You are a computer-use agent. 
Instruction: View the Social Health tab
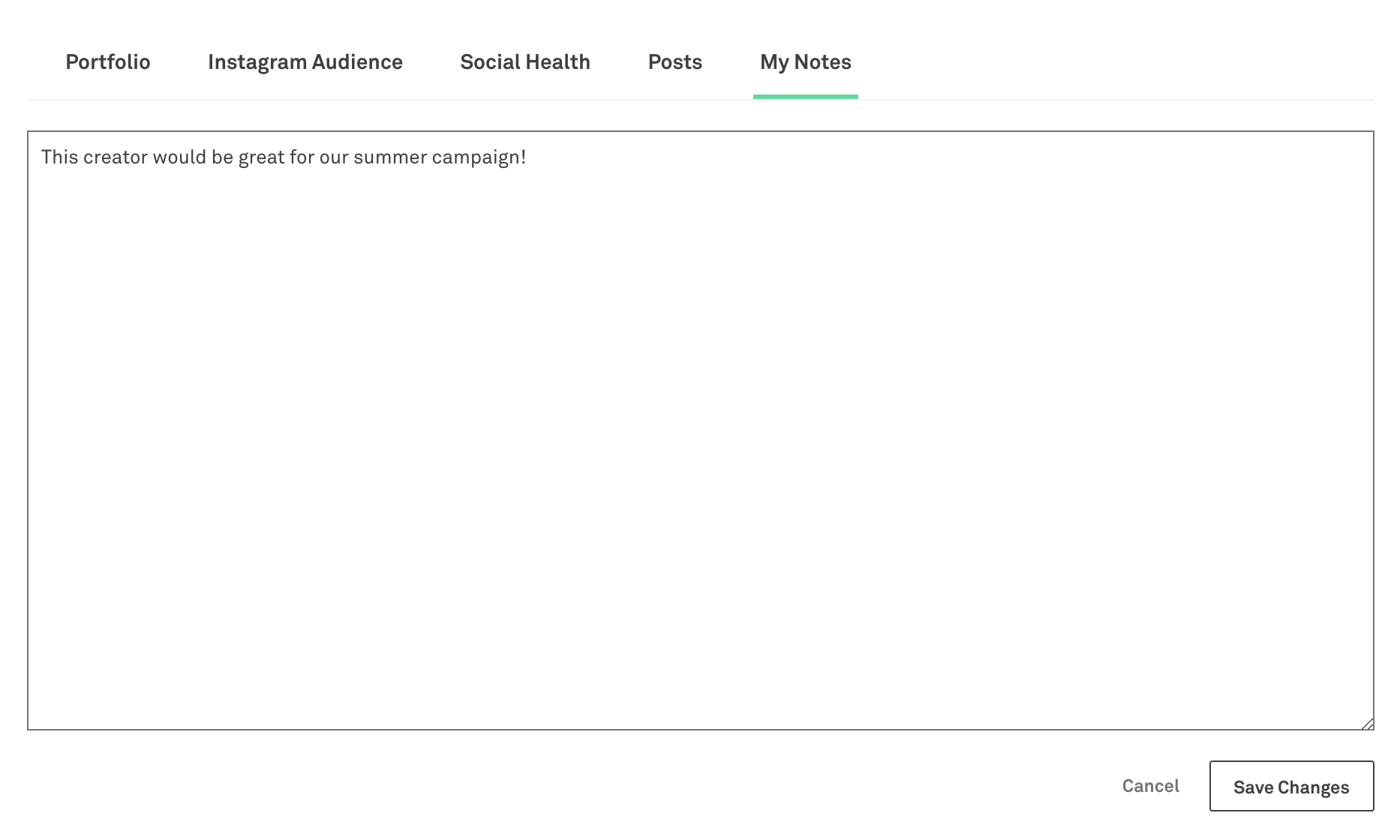[524, 62]
